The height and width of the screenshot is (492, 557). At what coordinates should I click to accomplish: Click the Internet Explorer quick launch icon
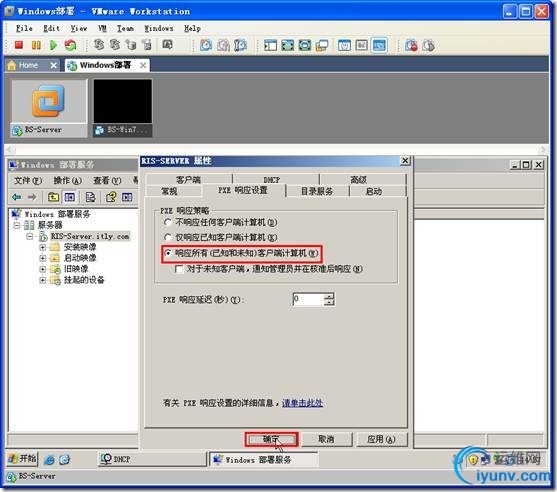[x=49, y=460]
